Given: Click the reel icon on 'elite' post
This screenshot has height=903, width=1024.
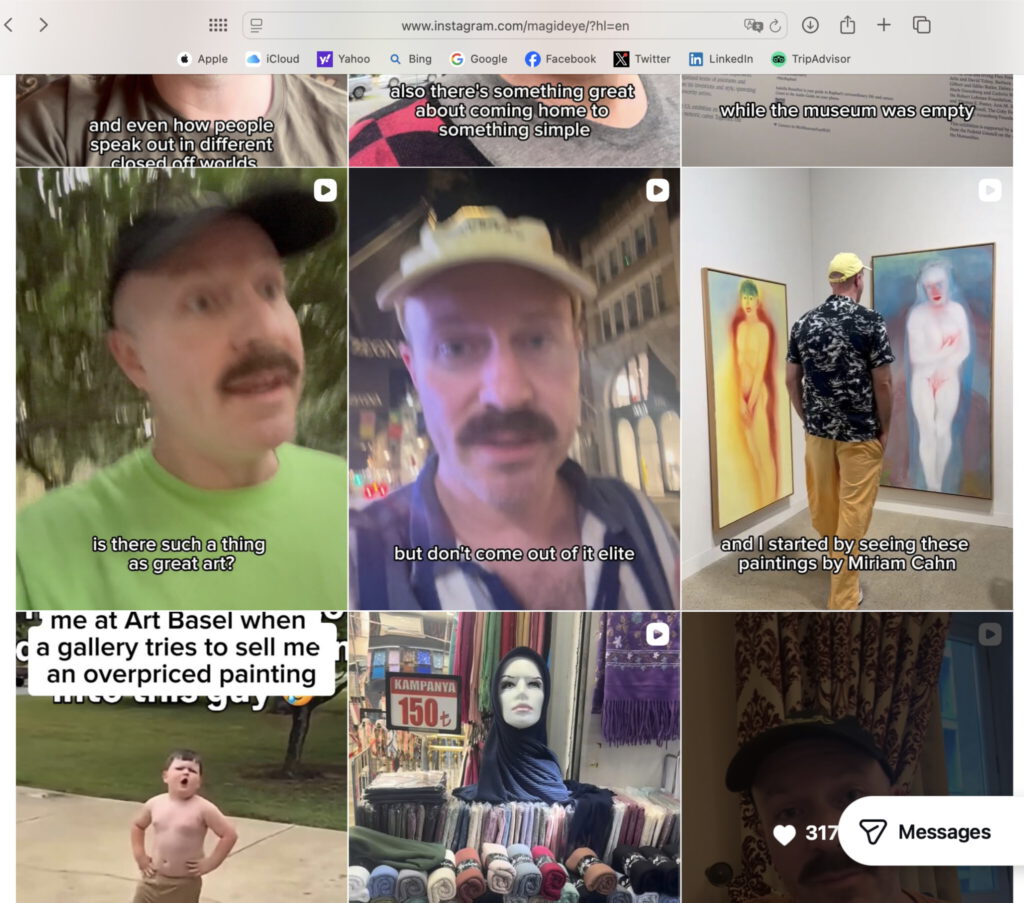Looking at the screenshot, I should coord(658,190).
